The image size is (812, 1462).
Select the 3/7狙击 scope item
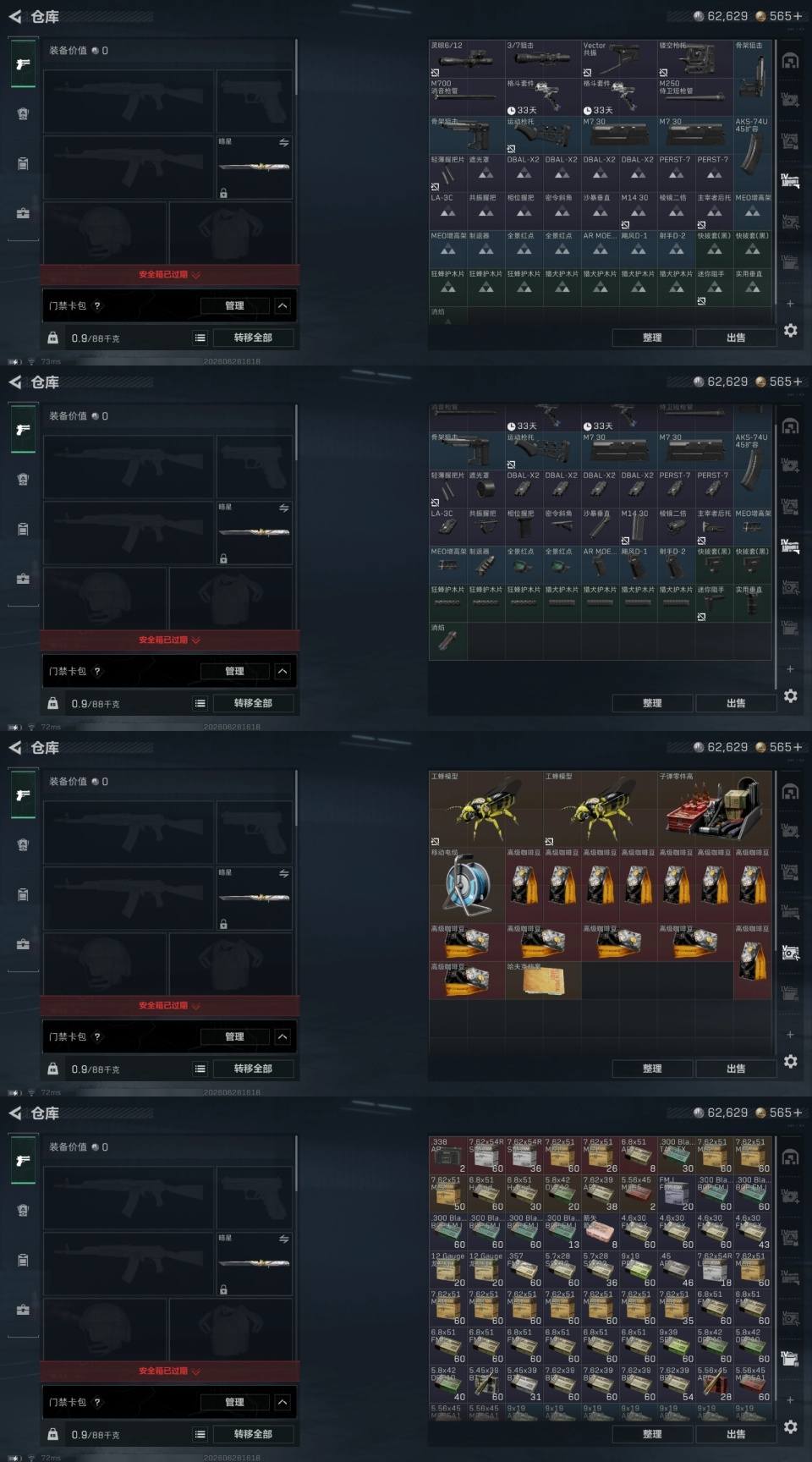click(543, 58)
